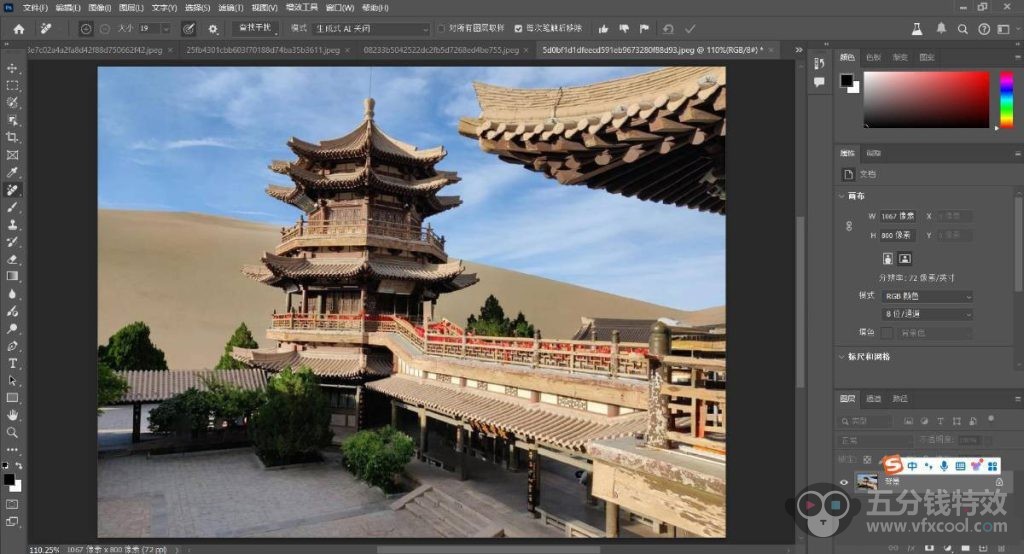
Task: Uncheck 每次笔触后移除 checkbox
Action: [519, 29]
